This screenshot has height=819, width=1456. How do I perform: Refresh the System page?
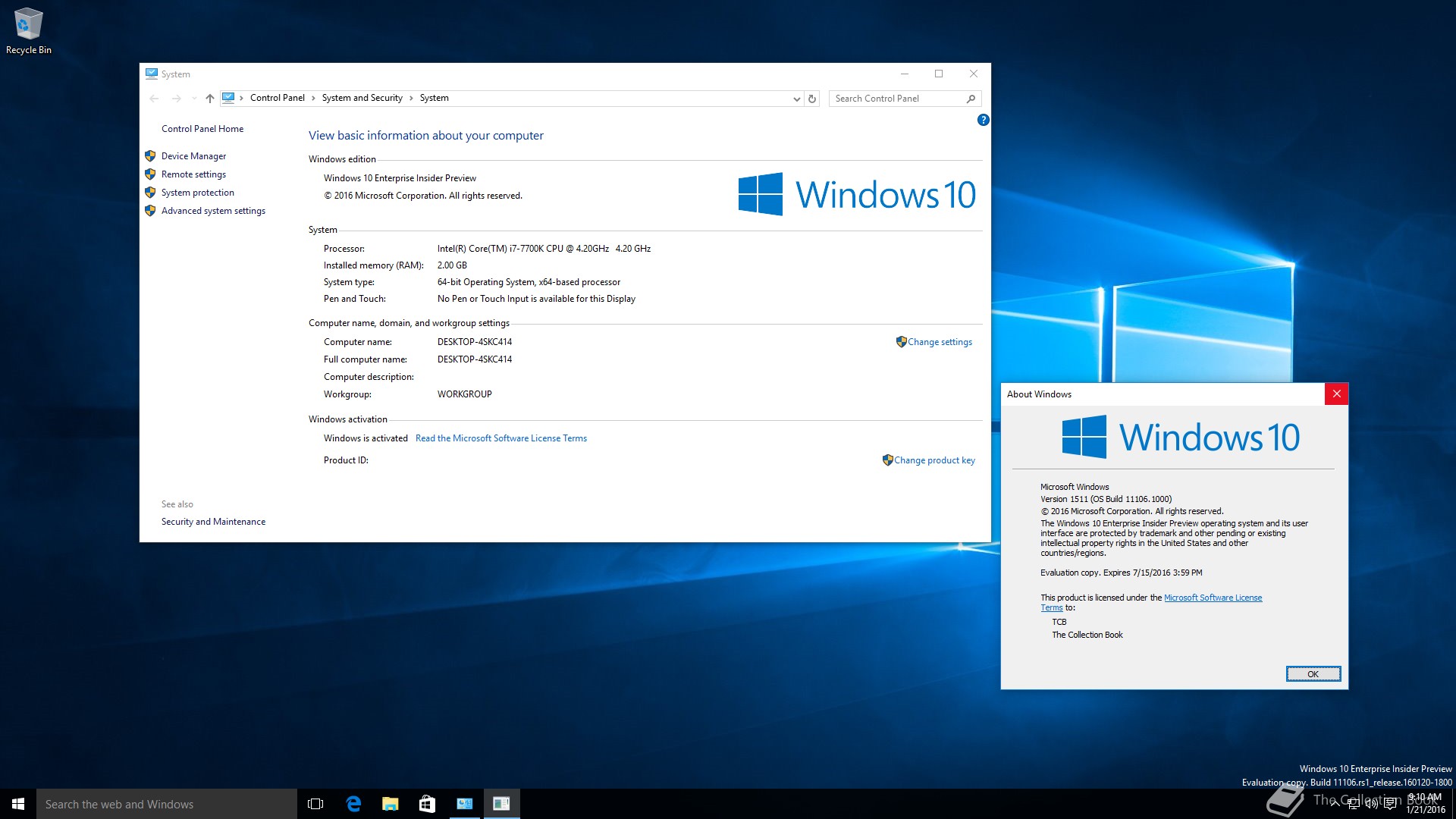point(812,99)
